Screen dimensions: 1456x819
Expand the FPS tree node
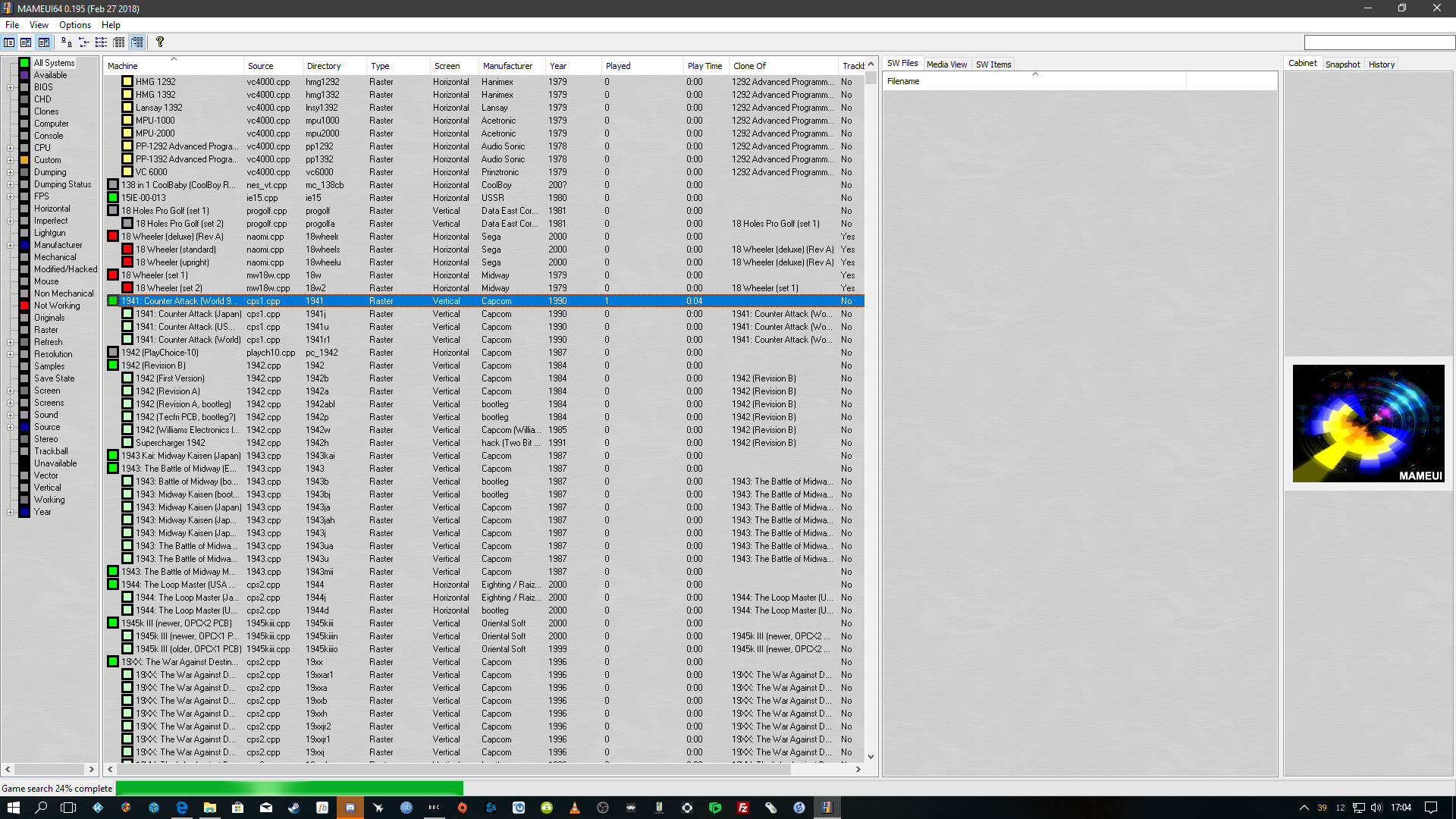[11, 196]
